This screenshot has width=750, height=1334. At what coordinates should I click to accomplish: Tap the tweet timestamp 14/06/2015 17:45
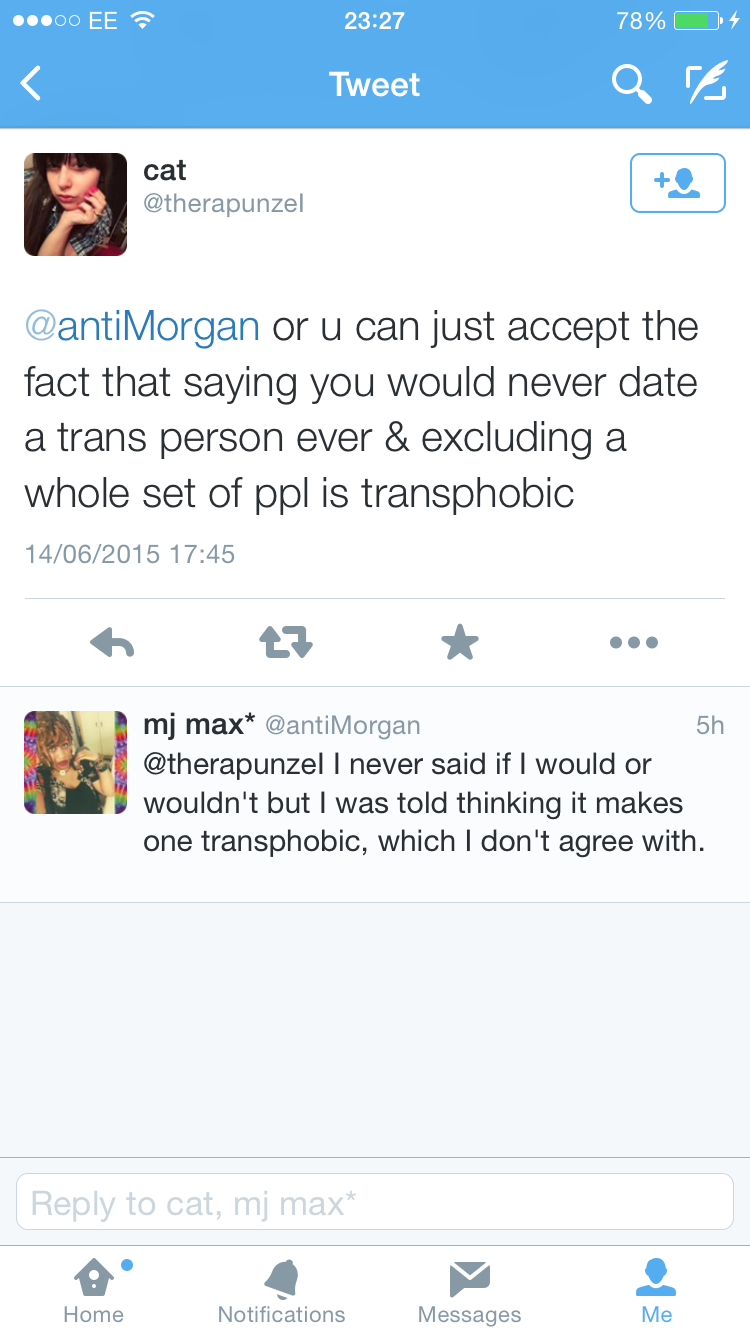130,554
